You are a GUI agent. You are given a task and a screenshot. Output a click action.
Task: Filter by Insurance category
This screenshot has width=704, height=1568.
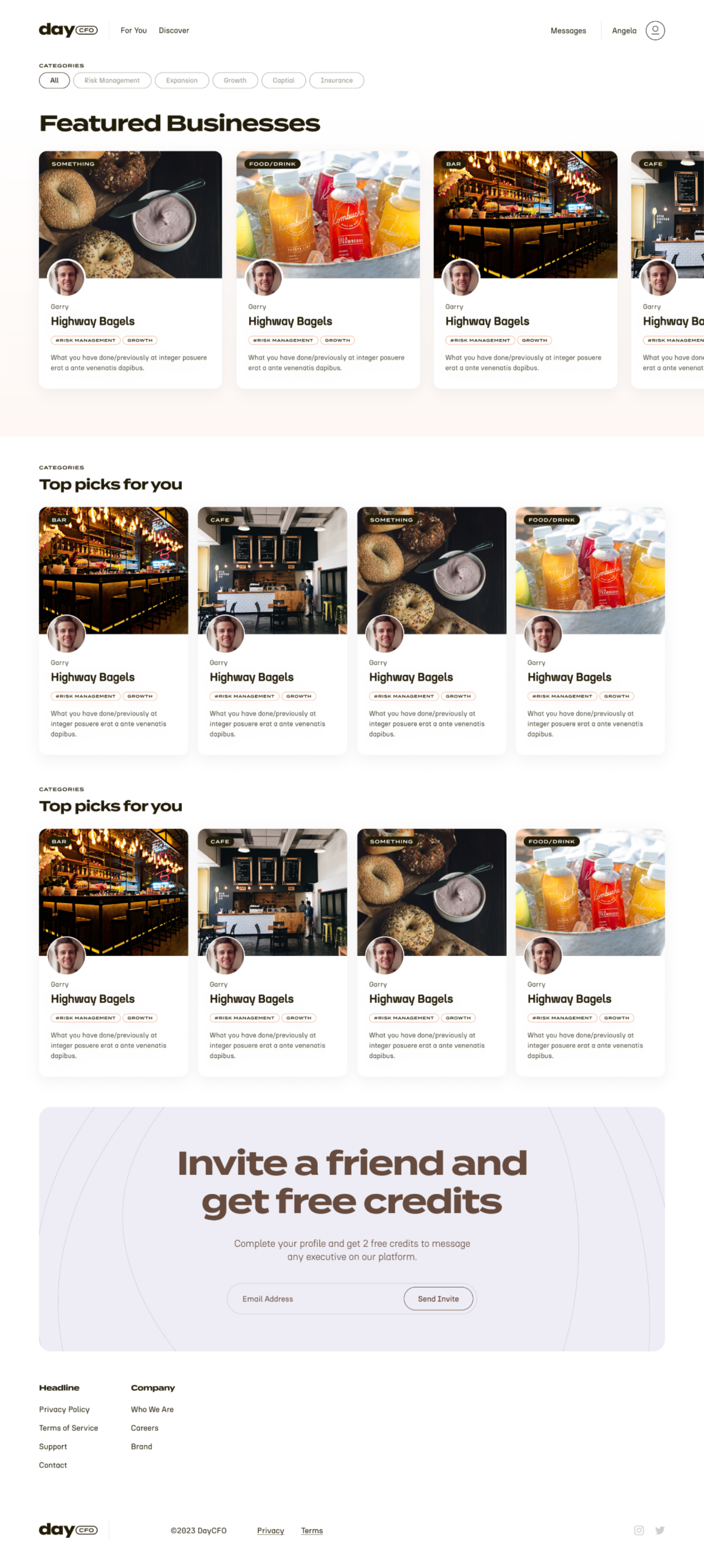click(336, 80)
